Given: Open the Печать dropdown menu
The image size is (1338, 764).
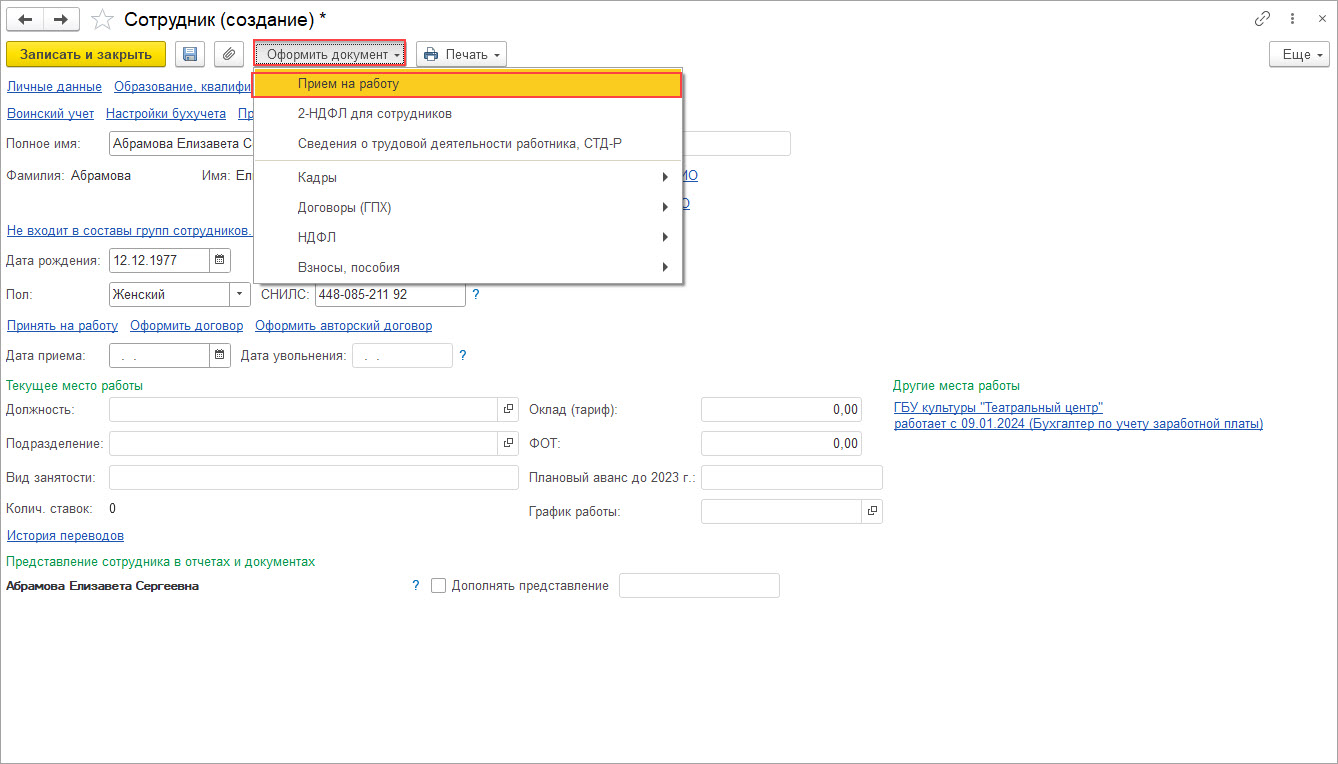Looking at the screenshot, I should (x=461, y=54).
